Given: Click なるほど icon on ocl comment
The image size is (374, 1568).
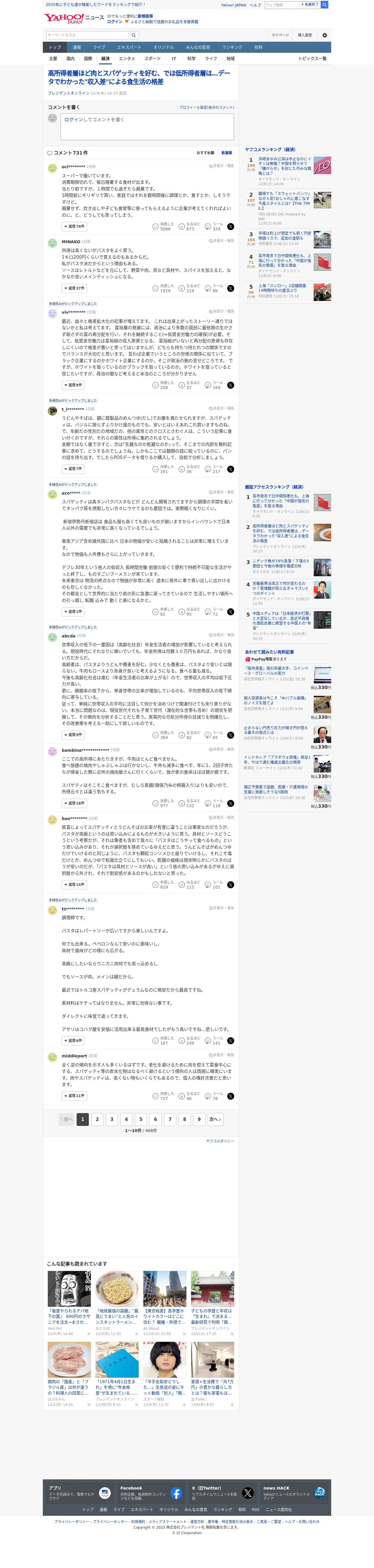Looking at the screenshot, I should click(x=181, y=226).
